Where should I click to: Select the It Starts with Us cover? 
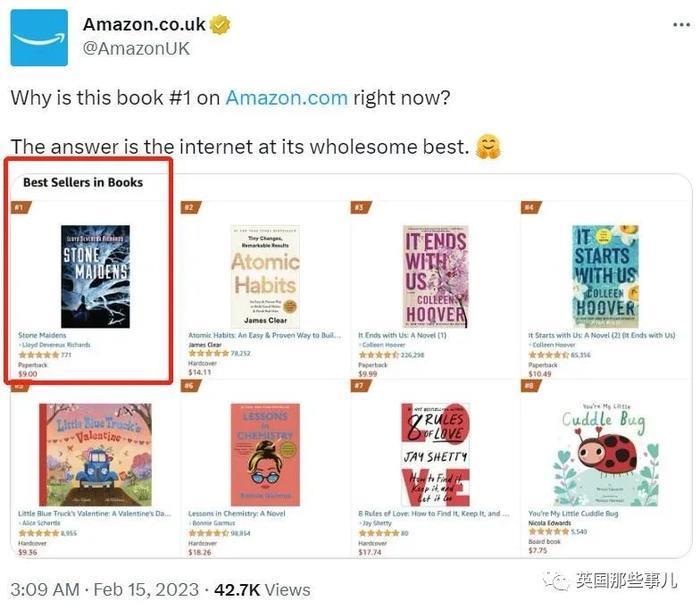coord(605,277)
